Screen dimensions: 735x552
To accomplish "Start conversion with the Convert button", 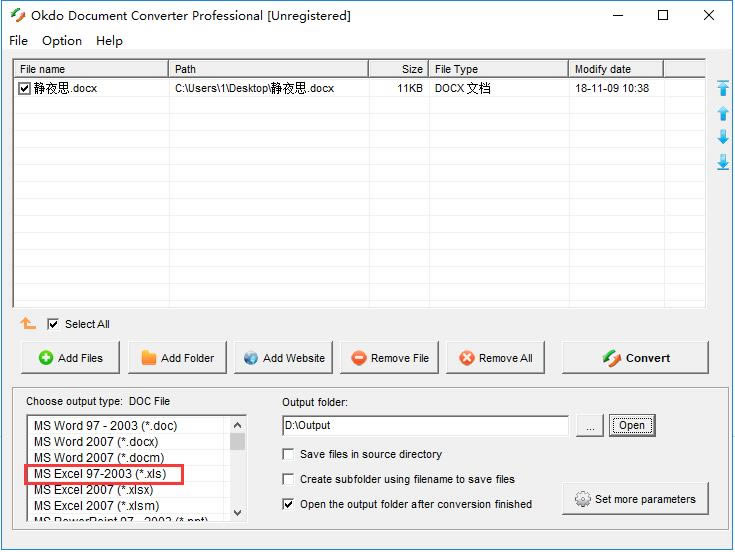I will [x=635, y=358].
